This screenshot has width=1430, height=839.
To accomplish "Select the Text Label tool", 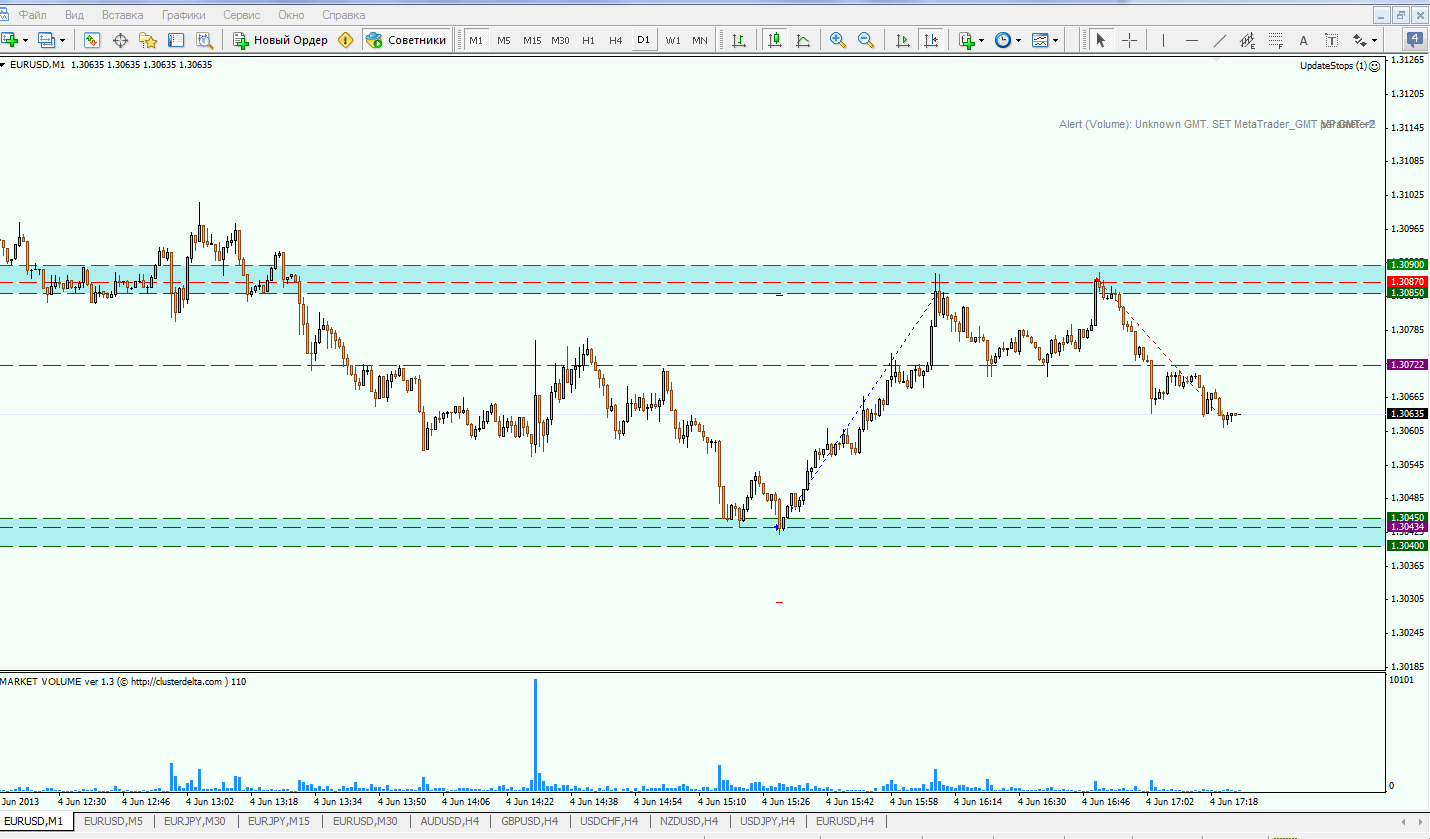I will tap(1331, 40).
